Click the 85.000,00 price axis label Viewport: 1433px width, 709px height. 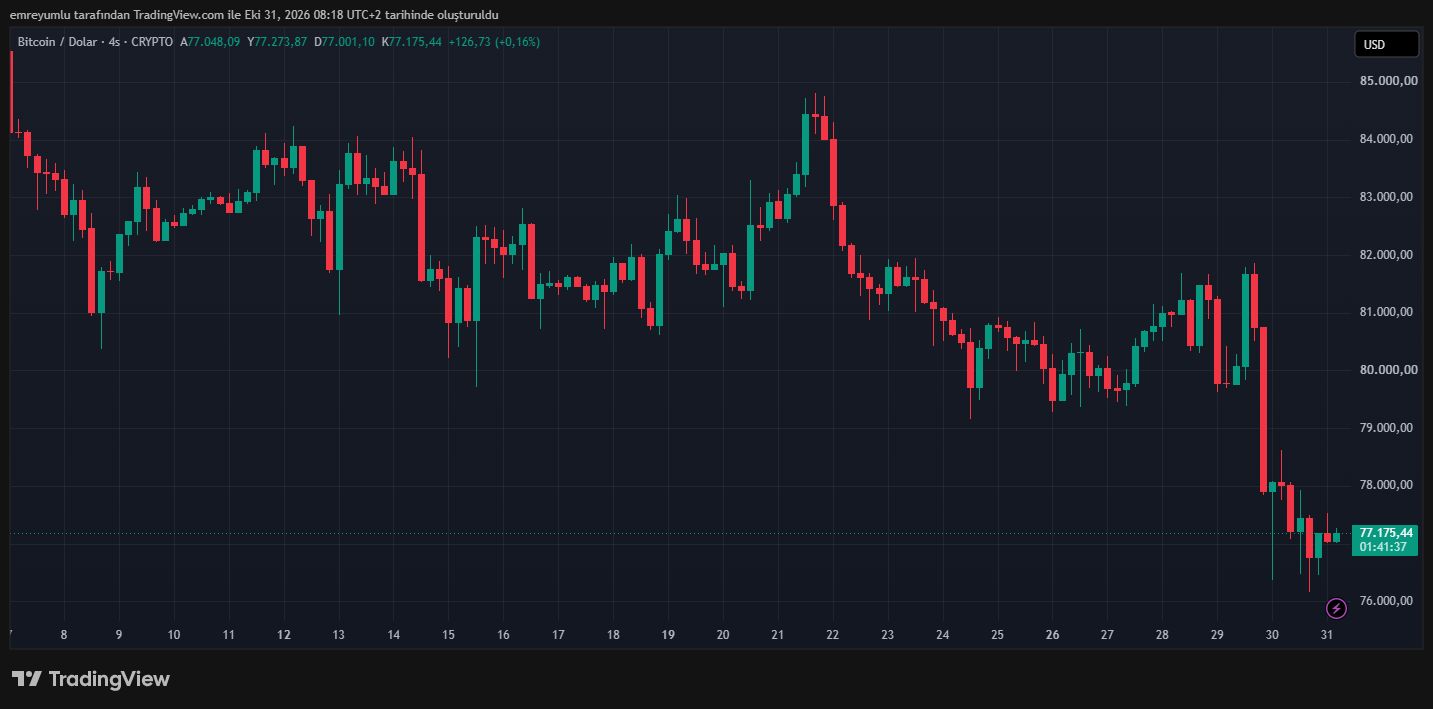(1386, 81)
